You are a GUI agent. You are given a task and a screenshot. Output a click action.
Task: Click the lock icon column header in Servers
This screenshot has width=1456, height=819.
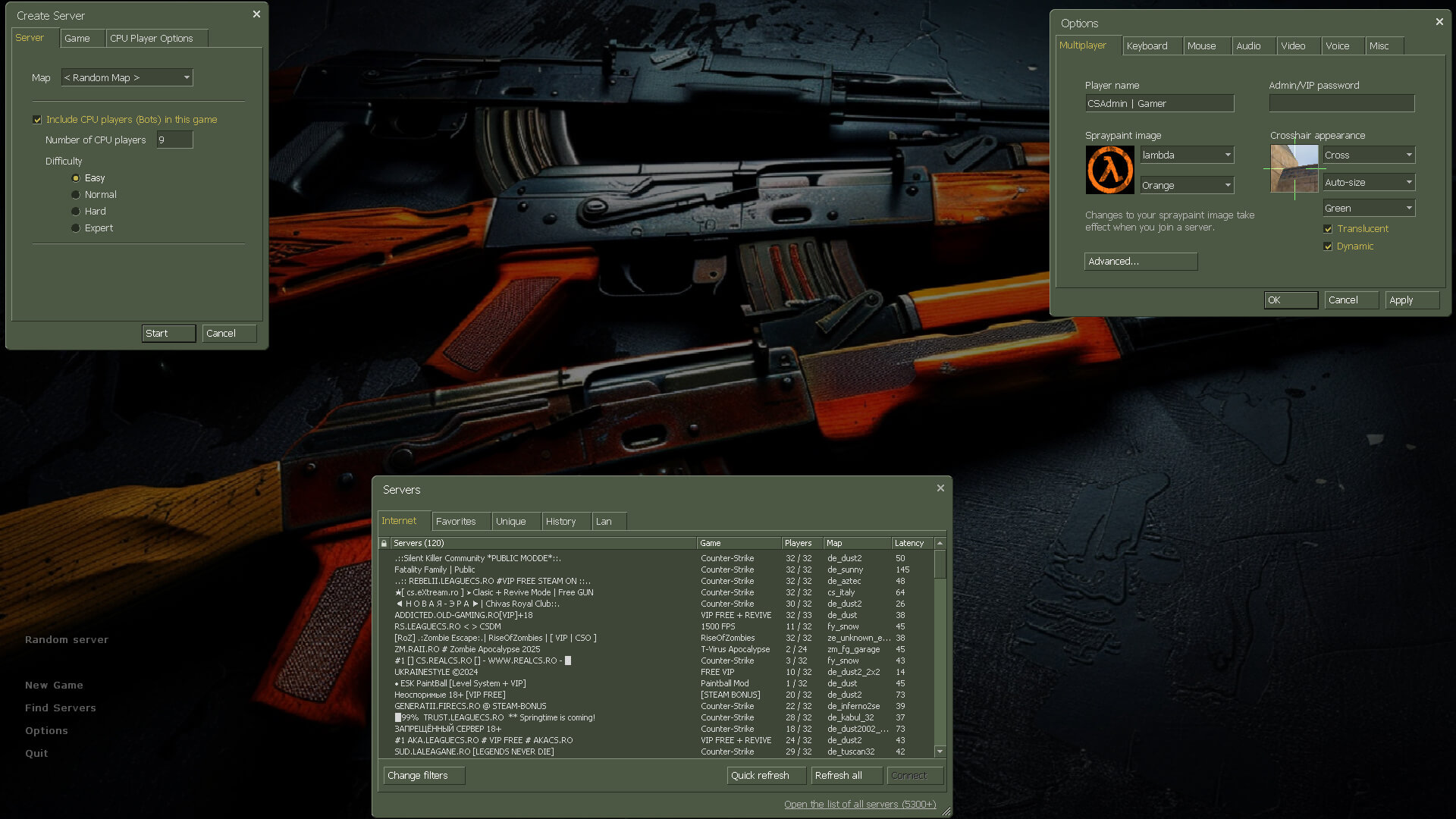(384, 543)
